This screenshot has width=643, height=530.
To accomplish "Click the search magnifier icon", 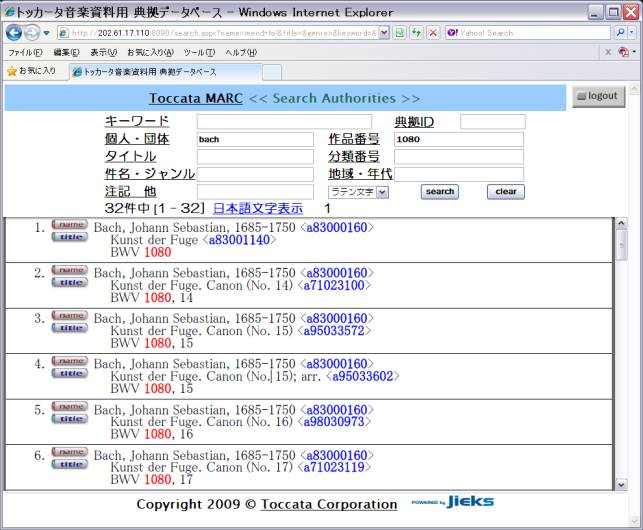I will (x=620, y=32).
